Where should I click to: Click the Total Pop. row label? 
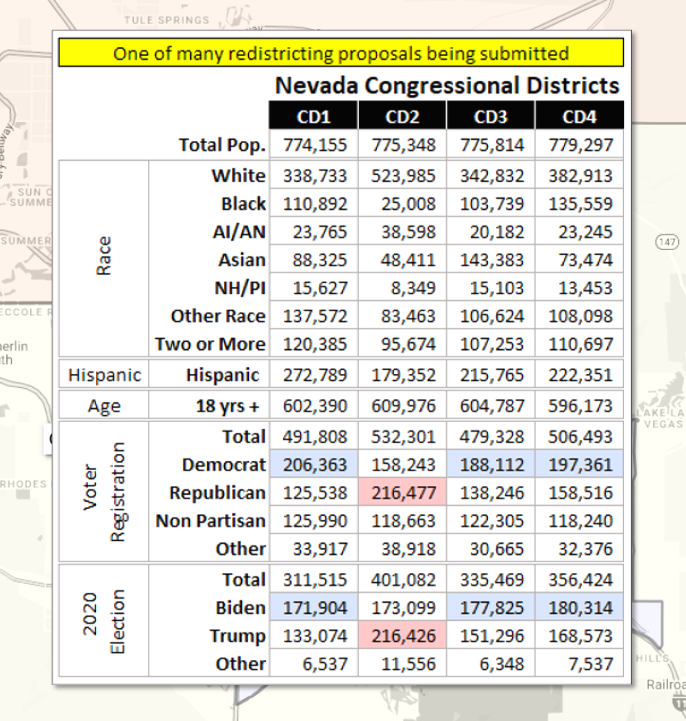222,145
